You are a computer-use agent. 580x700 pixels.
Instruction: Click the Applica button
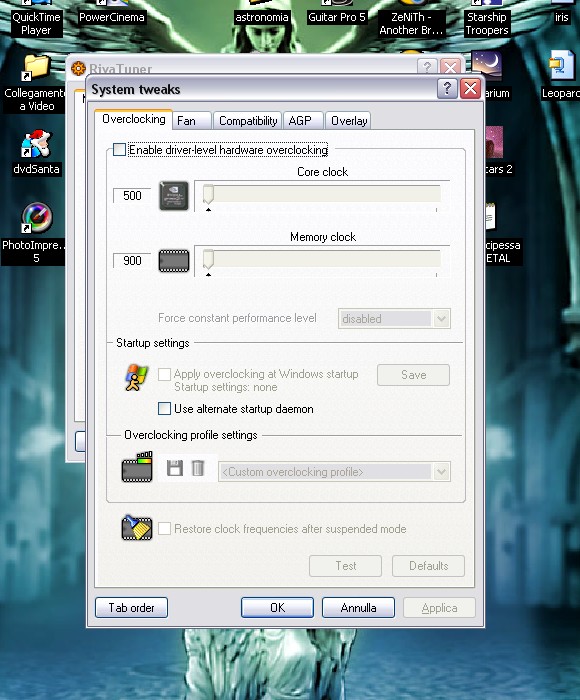click(439, 608)
